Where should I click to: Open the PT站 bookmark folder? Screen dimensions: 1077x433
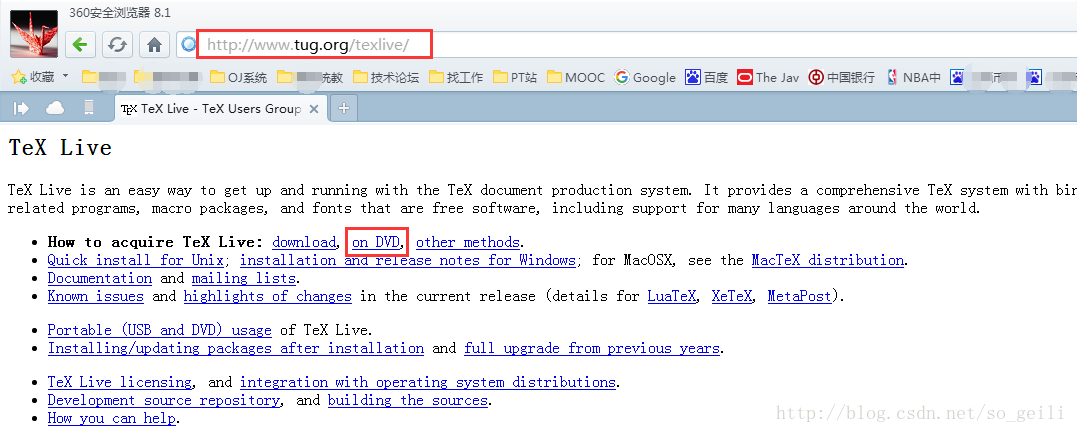(515, 78)
